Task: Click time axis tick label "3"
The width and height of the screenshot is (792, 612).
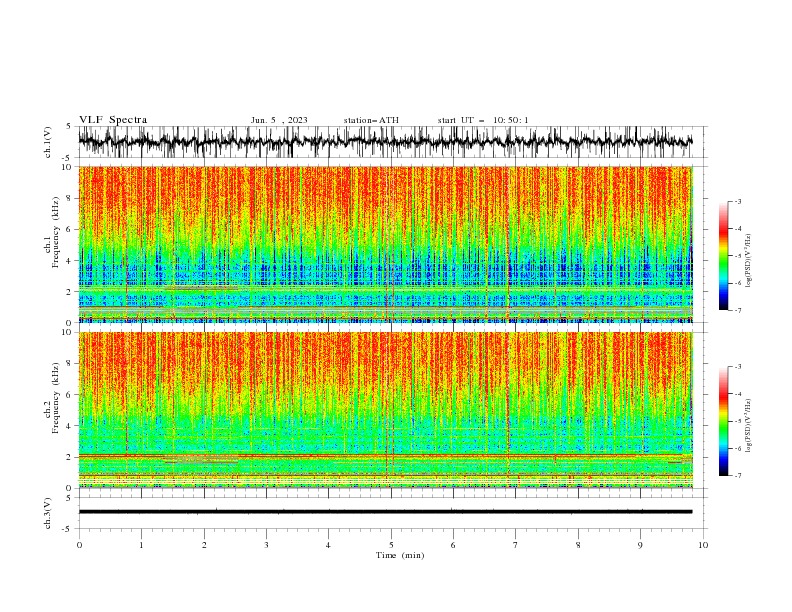Action: coord(266,545)
